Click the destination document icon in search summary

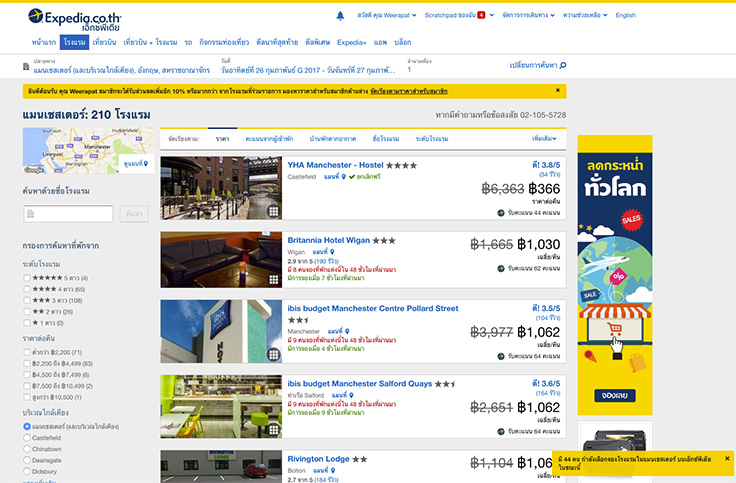26,67
